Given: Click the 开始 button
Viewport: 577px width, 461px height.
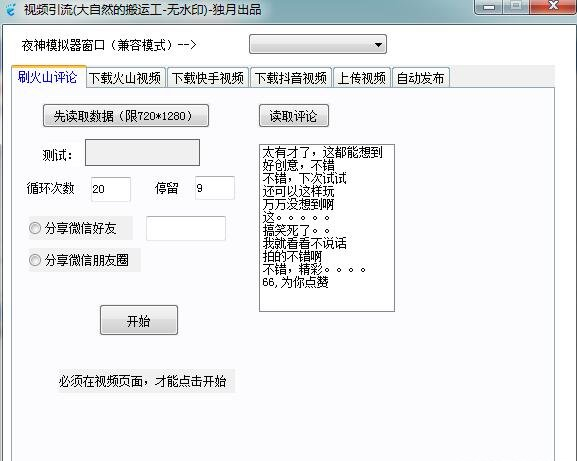Looking at the screenshot, I should [x=139, y=320].
